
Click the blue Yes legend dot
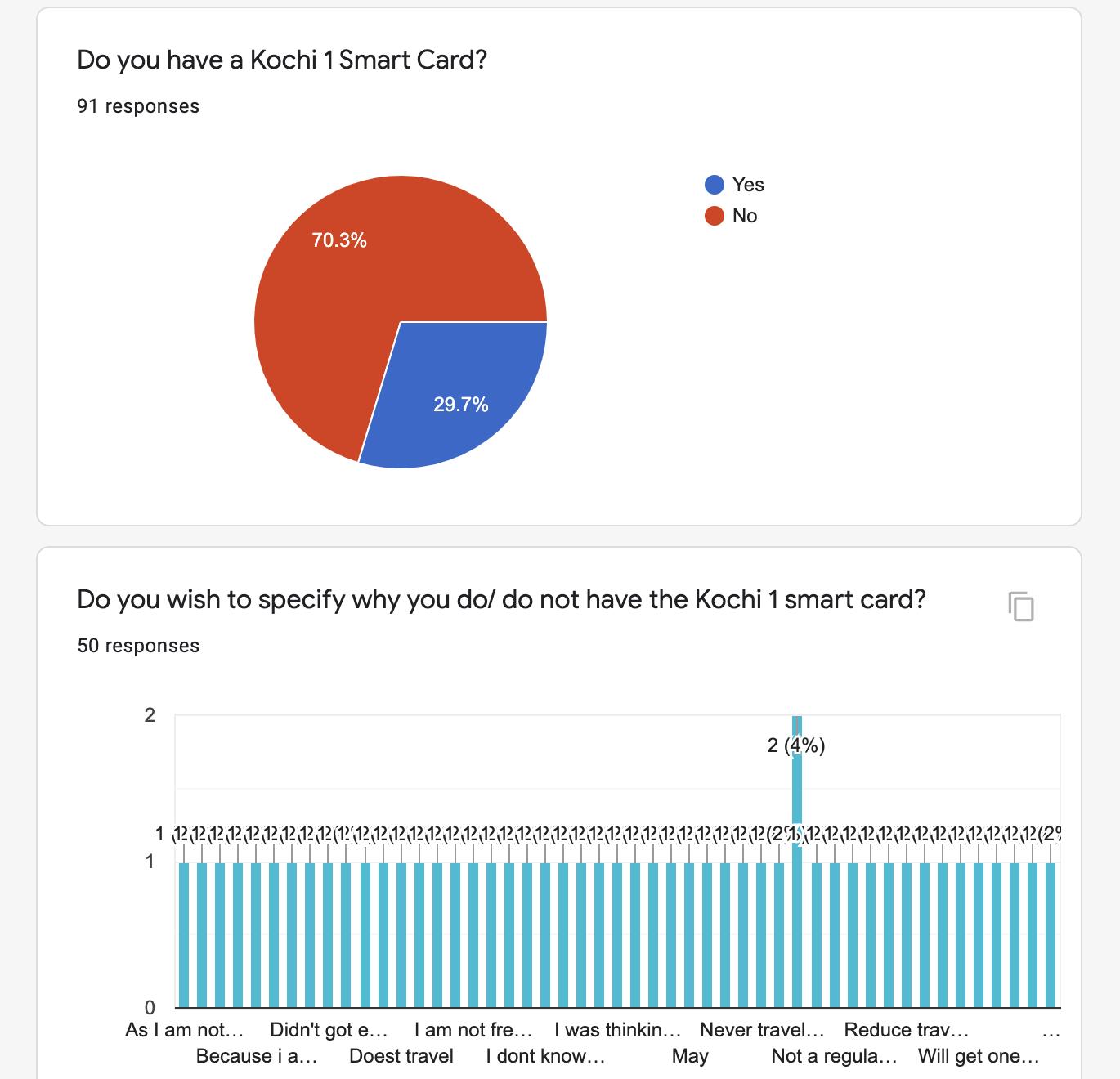(x=714, y=185)
